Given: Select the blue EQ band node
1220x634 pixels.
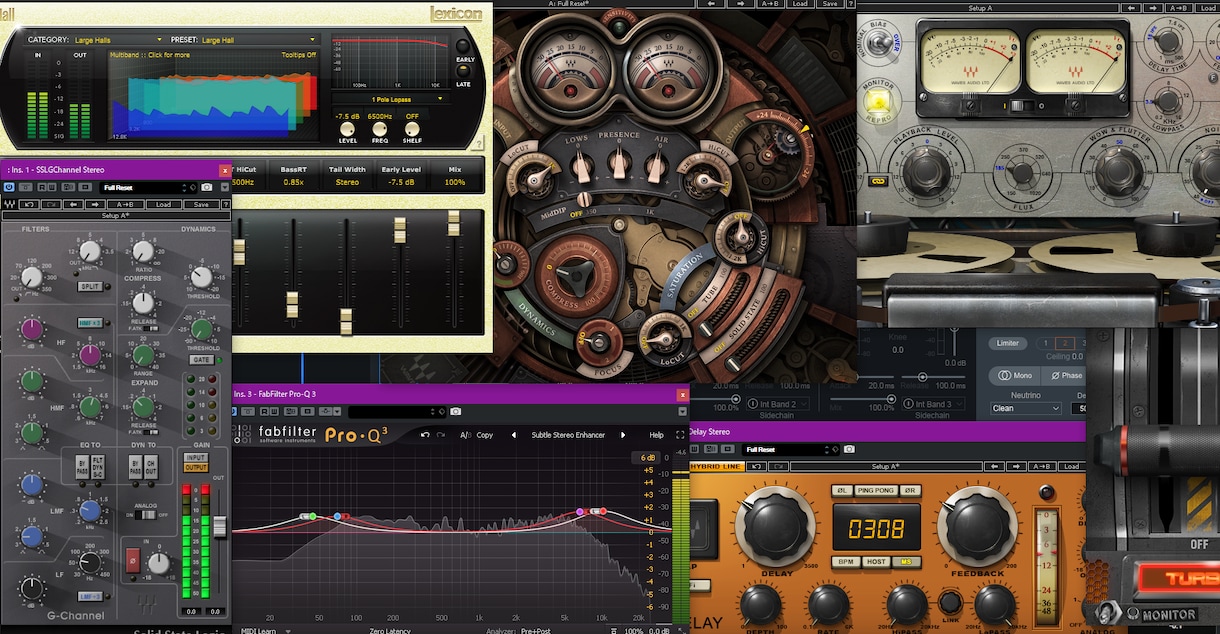Looking at the screenshot, I should tap(337, 516).
